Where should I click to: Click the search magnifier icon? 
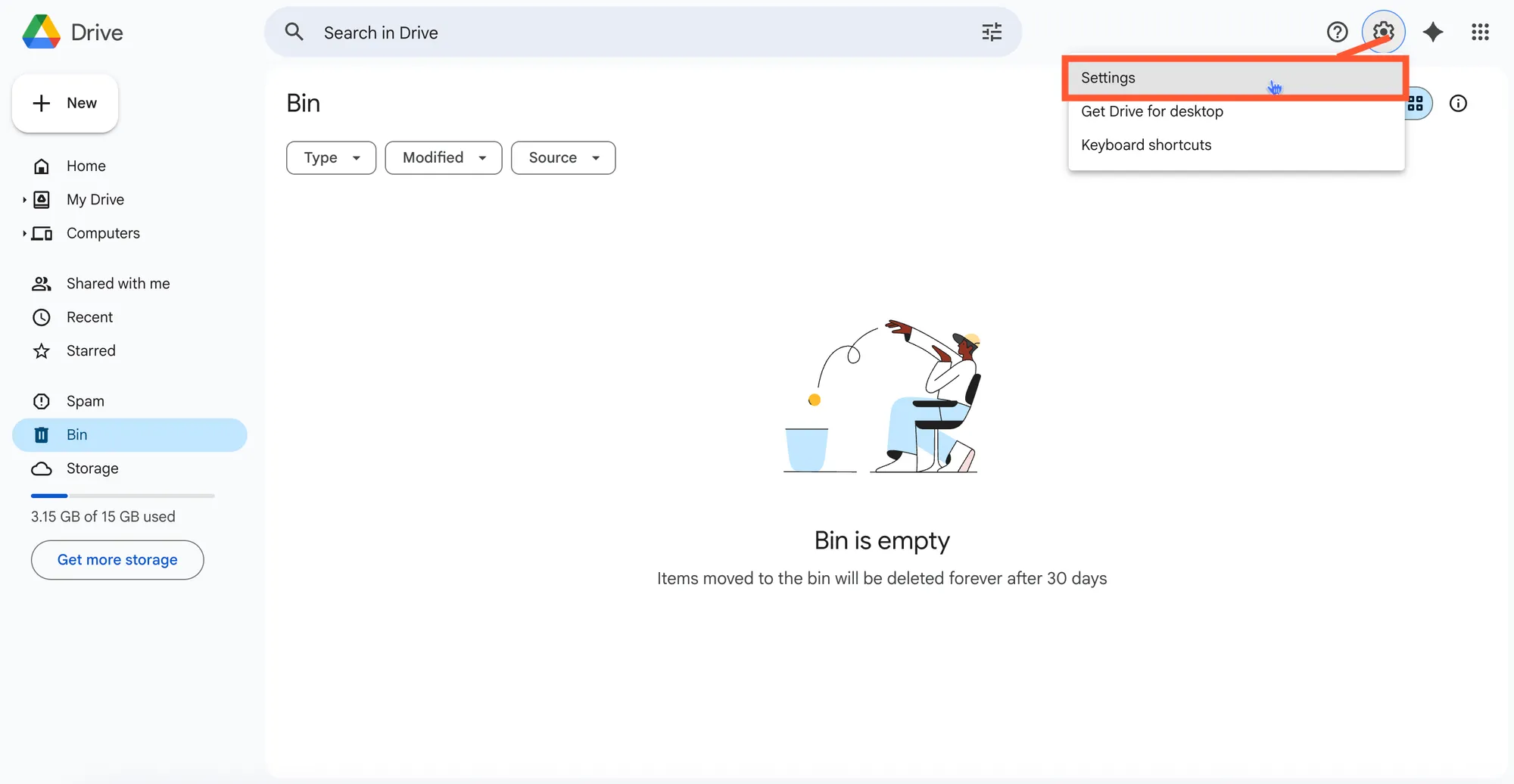pos(294,32)
